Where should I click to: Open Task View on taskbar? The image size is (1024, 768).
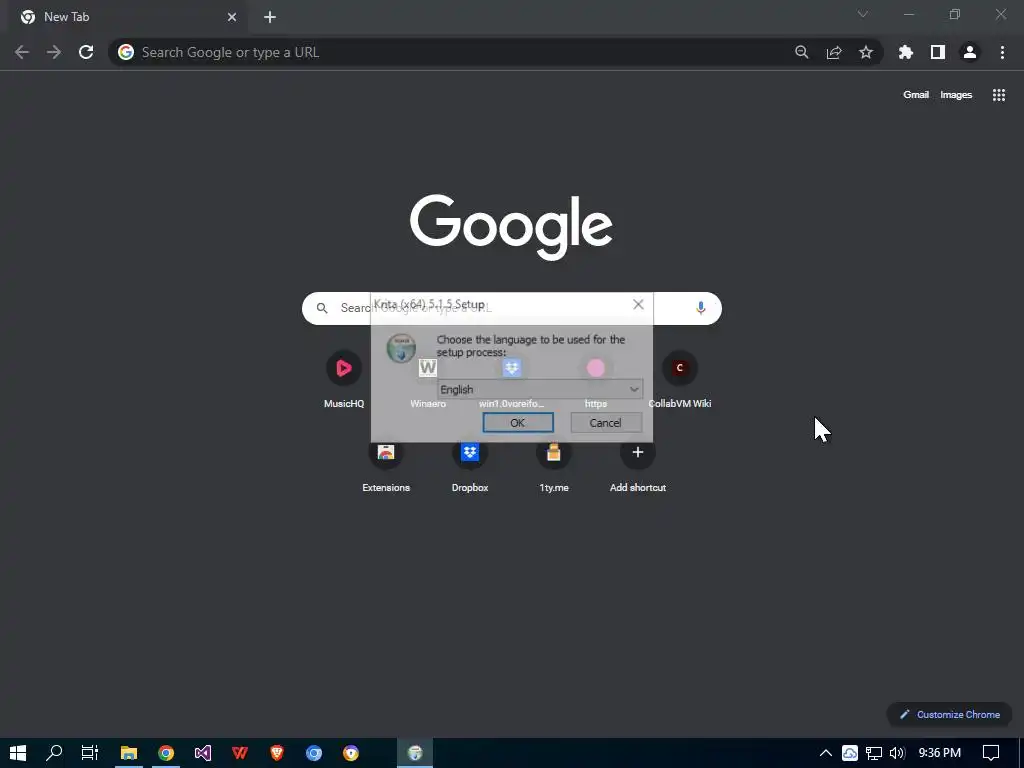click(x=89, y=753)
